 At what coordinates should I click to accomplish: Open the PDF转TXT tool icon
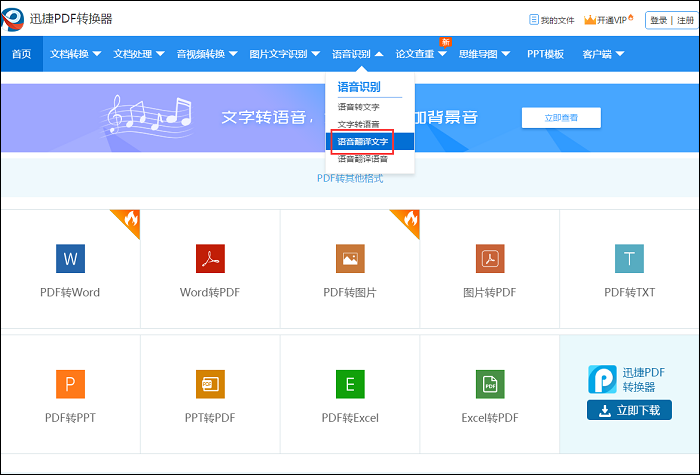coord(629,259)
